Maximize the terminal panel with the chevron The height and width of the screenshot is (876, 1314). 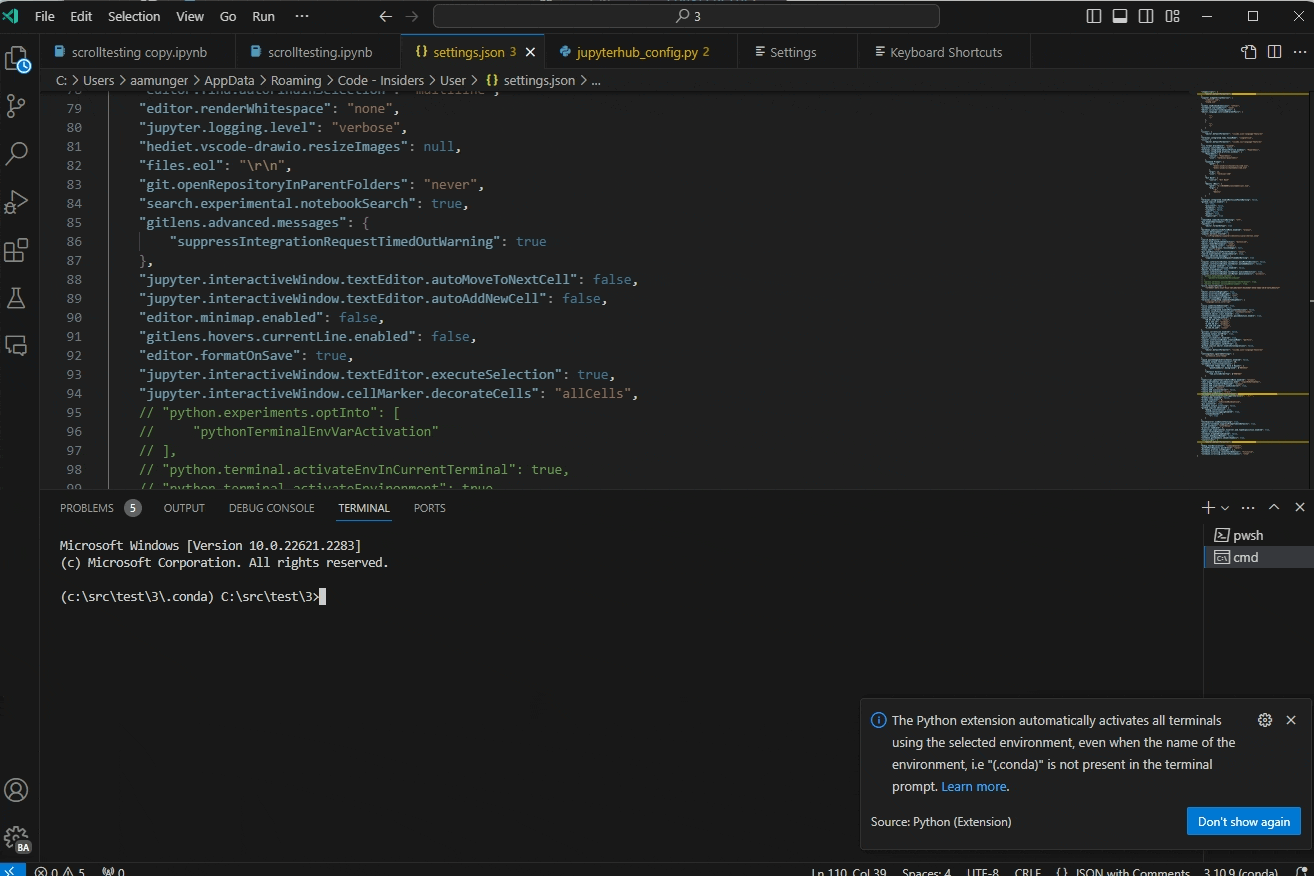[x=1274, y=507]
